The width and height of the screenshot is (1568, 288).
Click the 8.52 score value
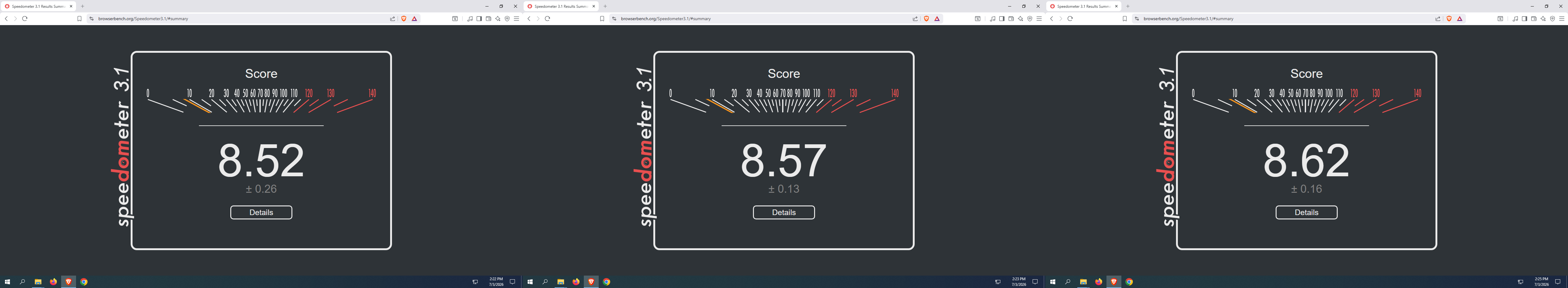261,161
